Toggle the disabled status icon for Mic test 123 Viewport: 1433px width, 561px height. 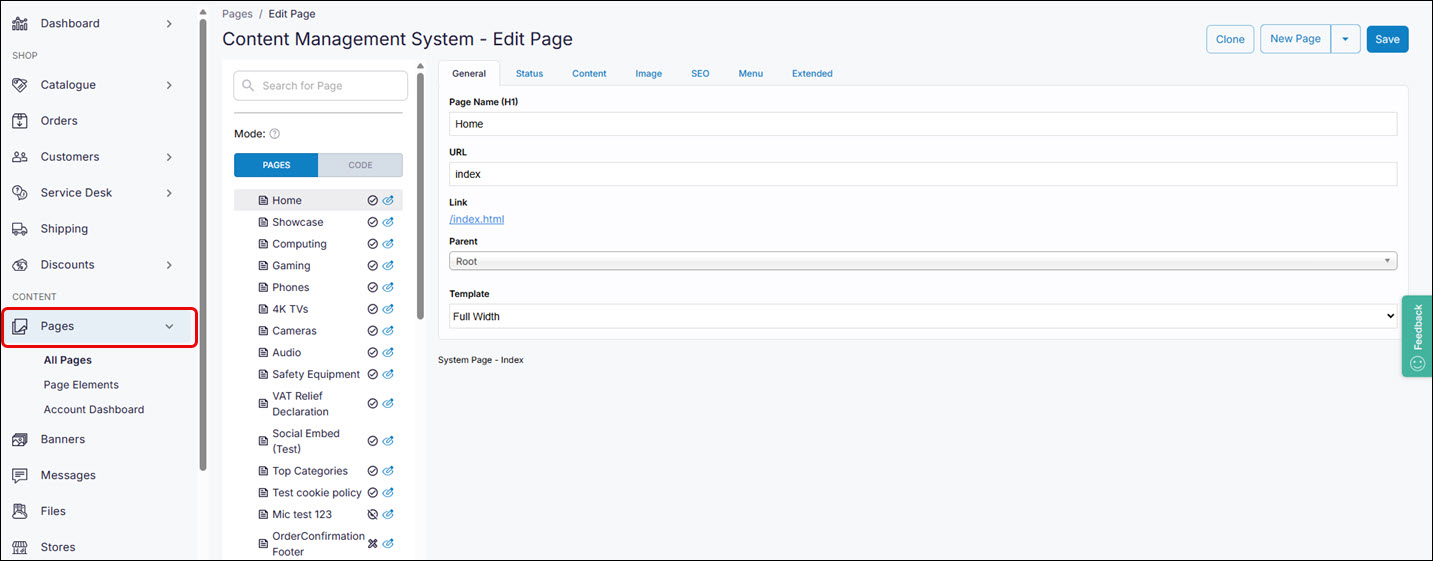coord(372,515)
